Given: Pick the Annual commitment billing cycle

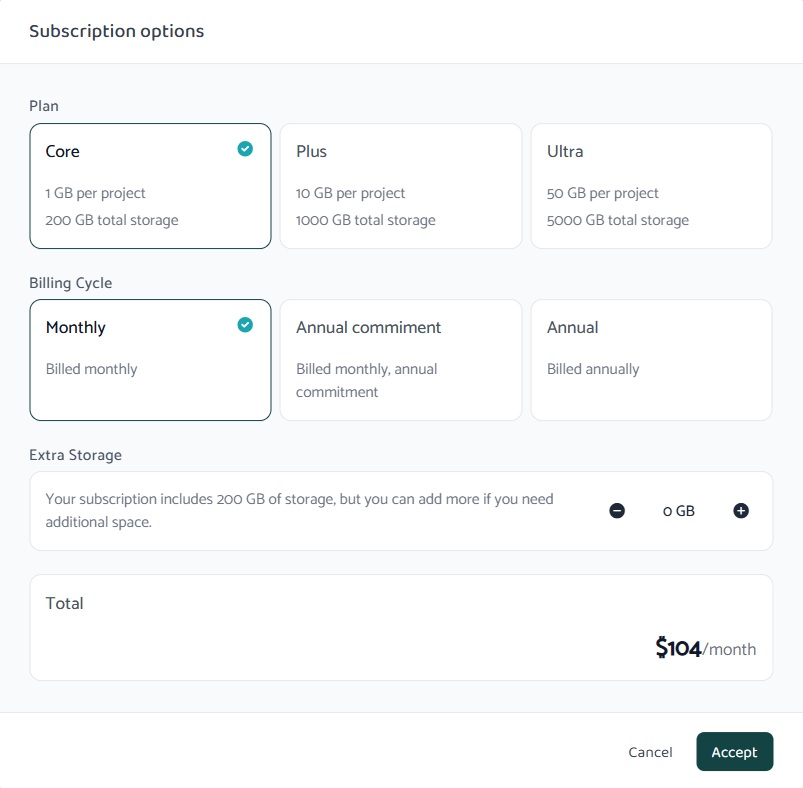Looking at the screenshot, I should pos(400,360).
